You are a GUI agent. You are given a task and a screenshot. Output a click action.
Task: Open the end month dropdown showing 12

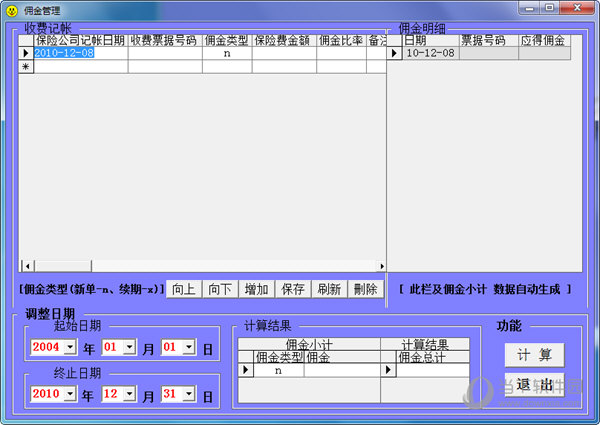pos(129,394)
